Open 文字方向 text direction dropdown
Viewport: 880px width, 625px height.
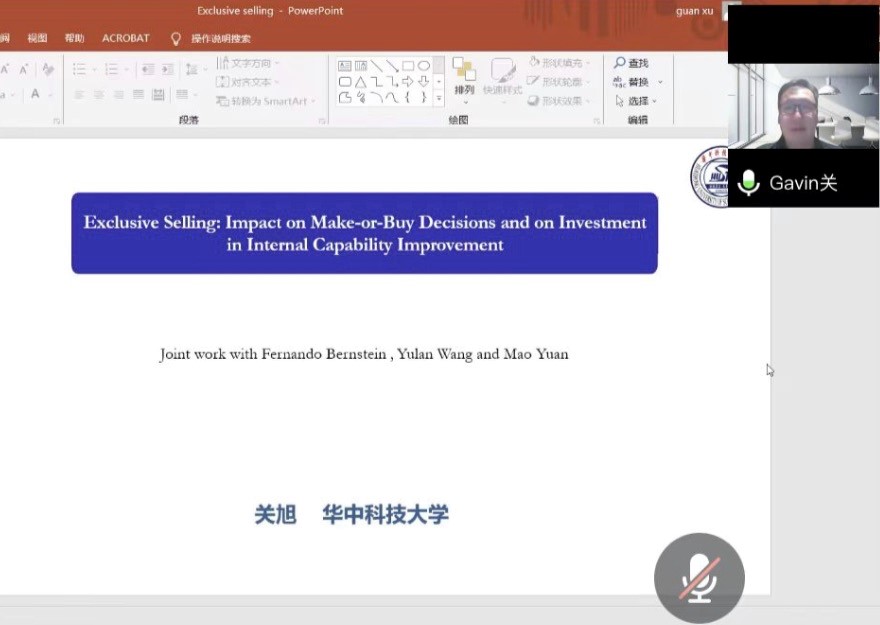coord(249,63)
